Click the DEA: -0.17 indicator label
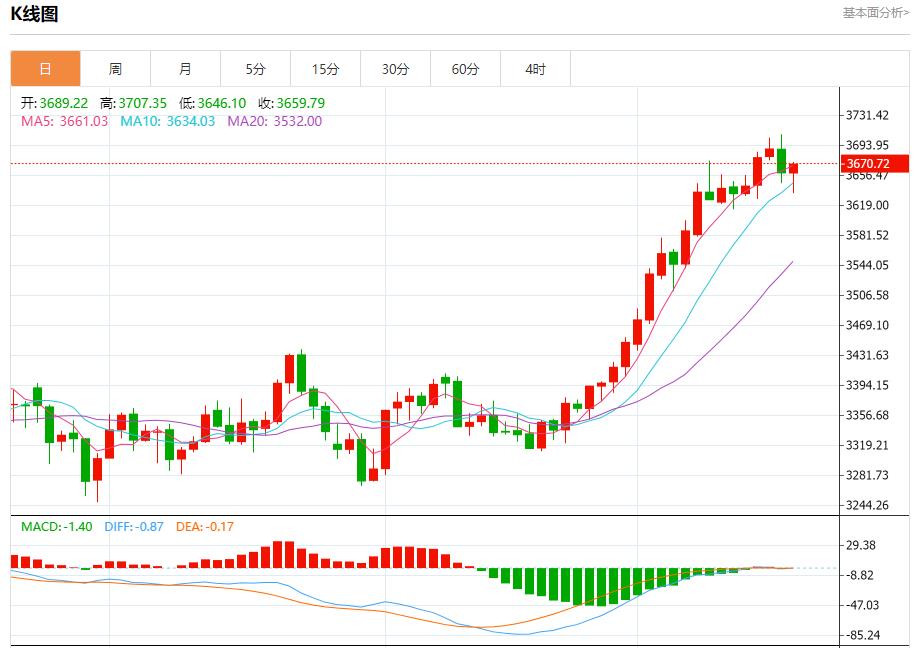The image size is (916, 648). pyautogui.click(x=203, y=523)
